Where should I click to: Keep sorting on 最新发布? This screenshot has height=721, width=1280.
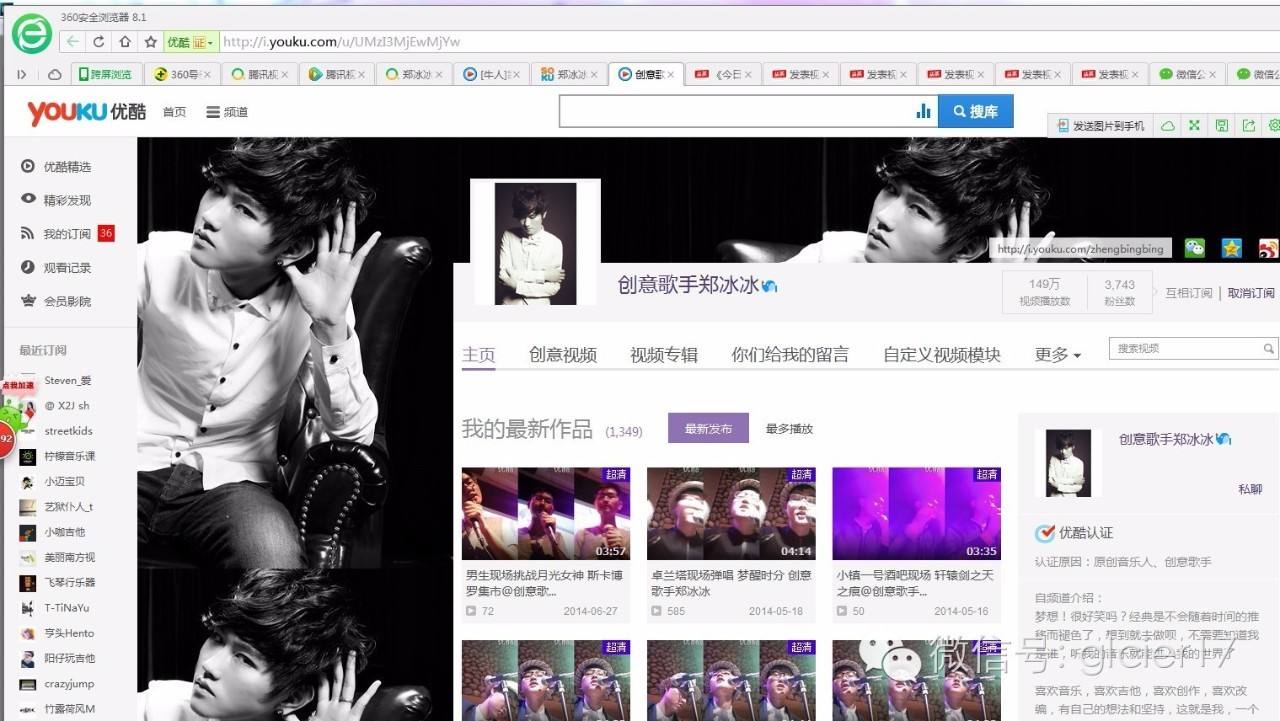(x=708, y=427)
